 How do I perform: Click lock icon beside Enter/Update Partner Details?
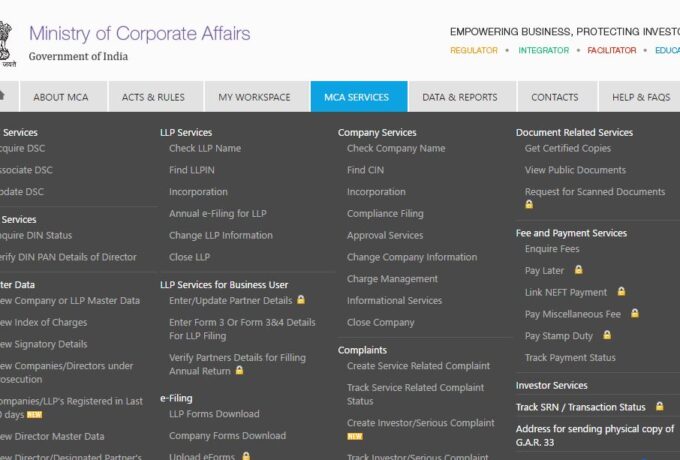(301, 300)
